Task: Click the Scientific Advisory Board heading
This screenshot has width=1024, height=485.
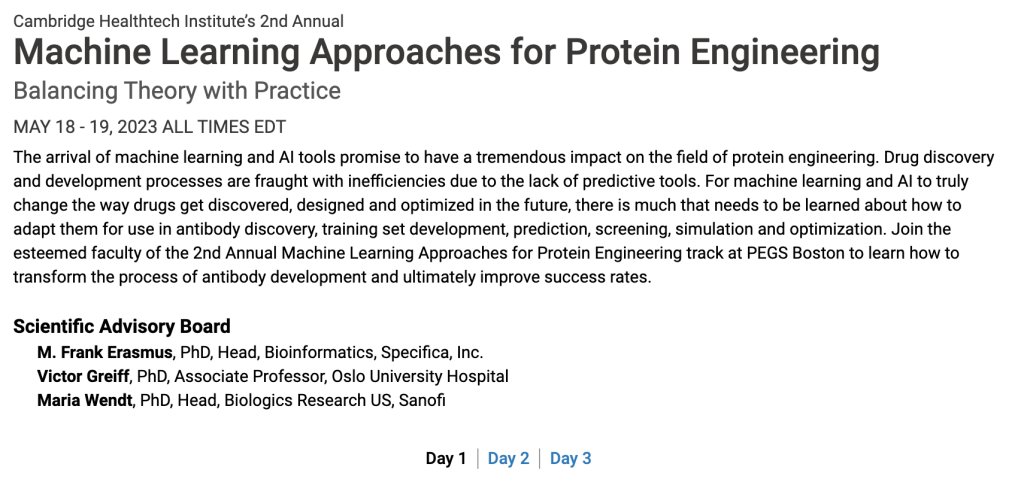Action: pos(122,326)
